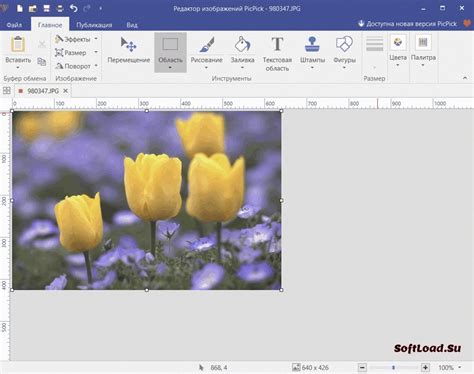Choose the Заливка fill bucket tool
Screen dimensions: 474x374
coord(242,51)
